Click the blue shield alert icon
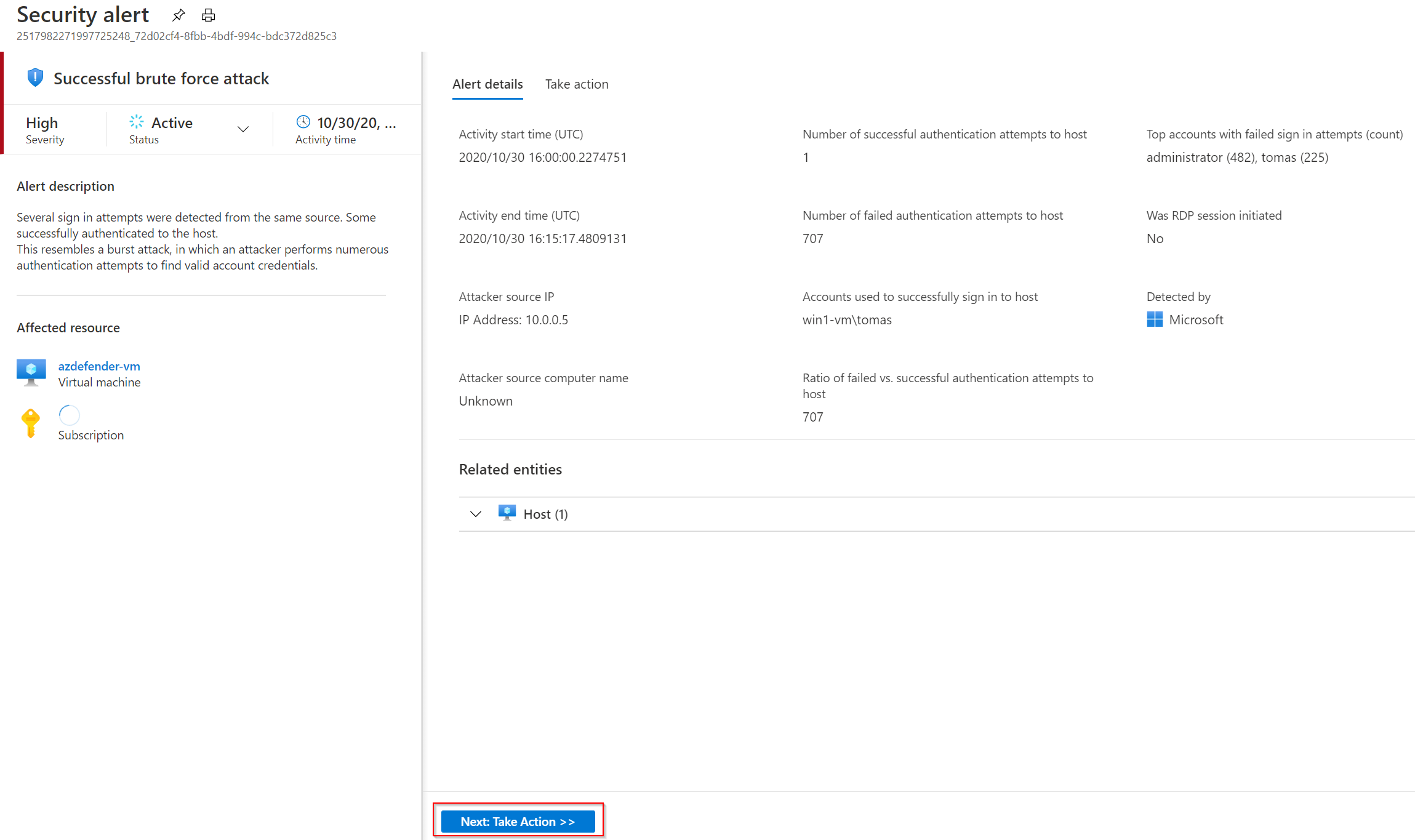This screenshot has height=840, width=1415. click(x=35, y=78)
